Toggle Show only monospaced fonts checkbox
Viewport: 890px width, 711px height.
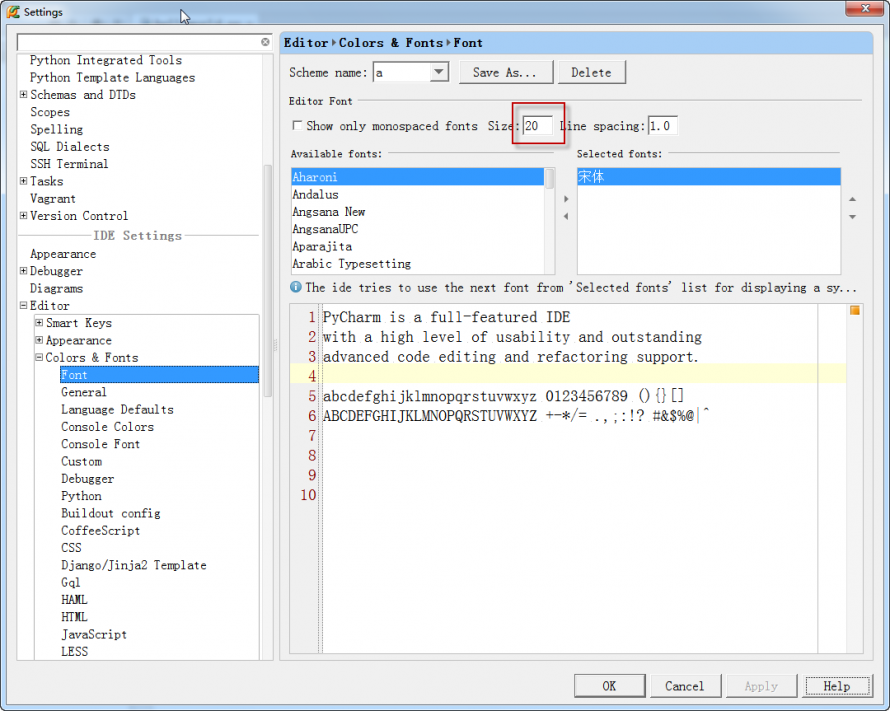point(297,125)
